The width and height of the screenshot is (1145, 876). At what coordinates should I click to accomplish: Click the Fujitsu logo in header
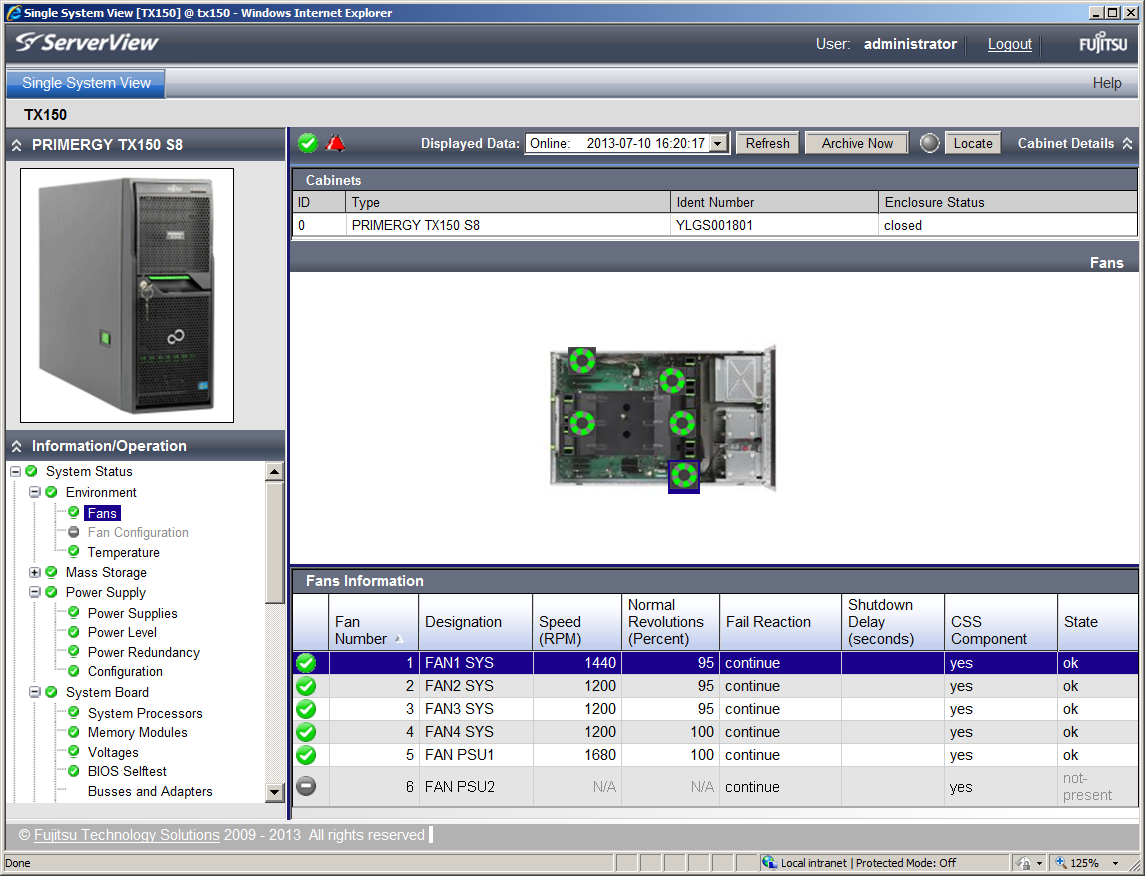pos(1103,44)
